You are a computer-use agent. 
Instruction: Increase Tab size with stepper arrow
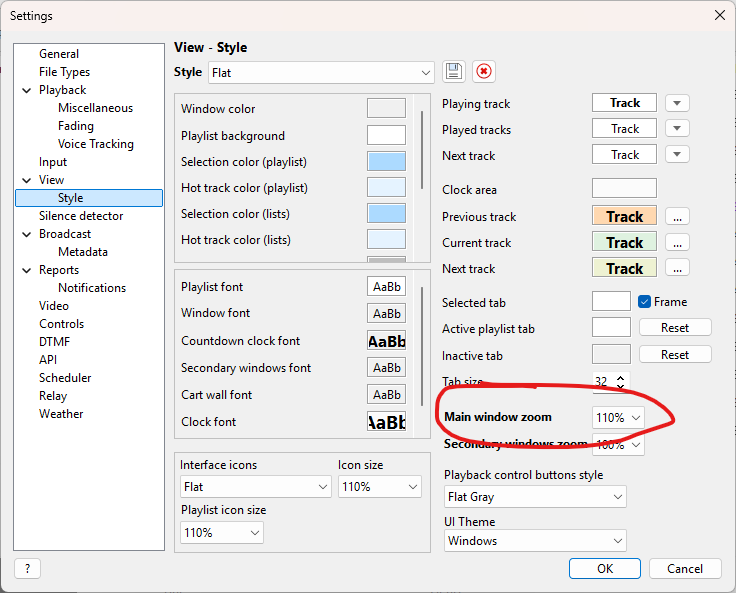pos(621,377)
